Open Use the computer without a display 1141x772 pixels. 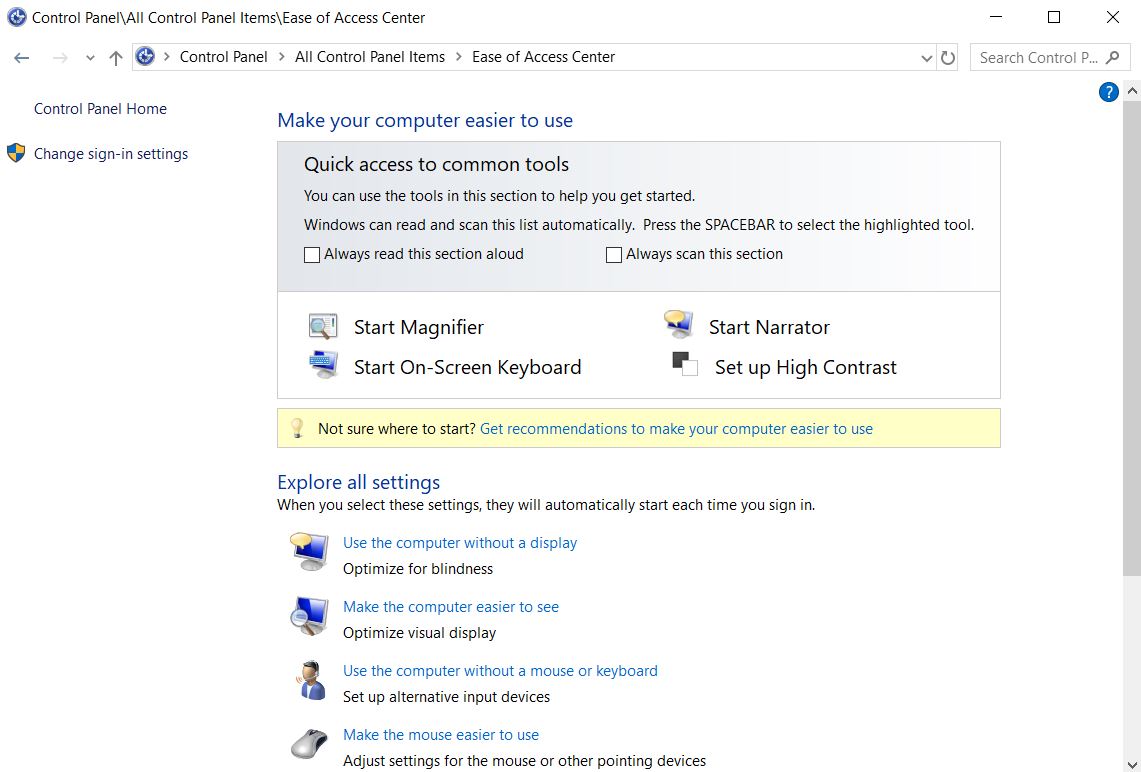(460, 543)
